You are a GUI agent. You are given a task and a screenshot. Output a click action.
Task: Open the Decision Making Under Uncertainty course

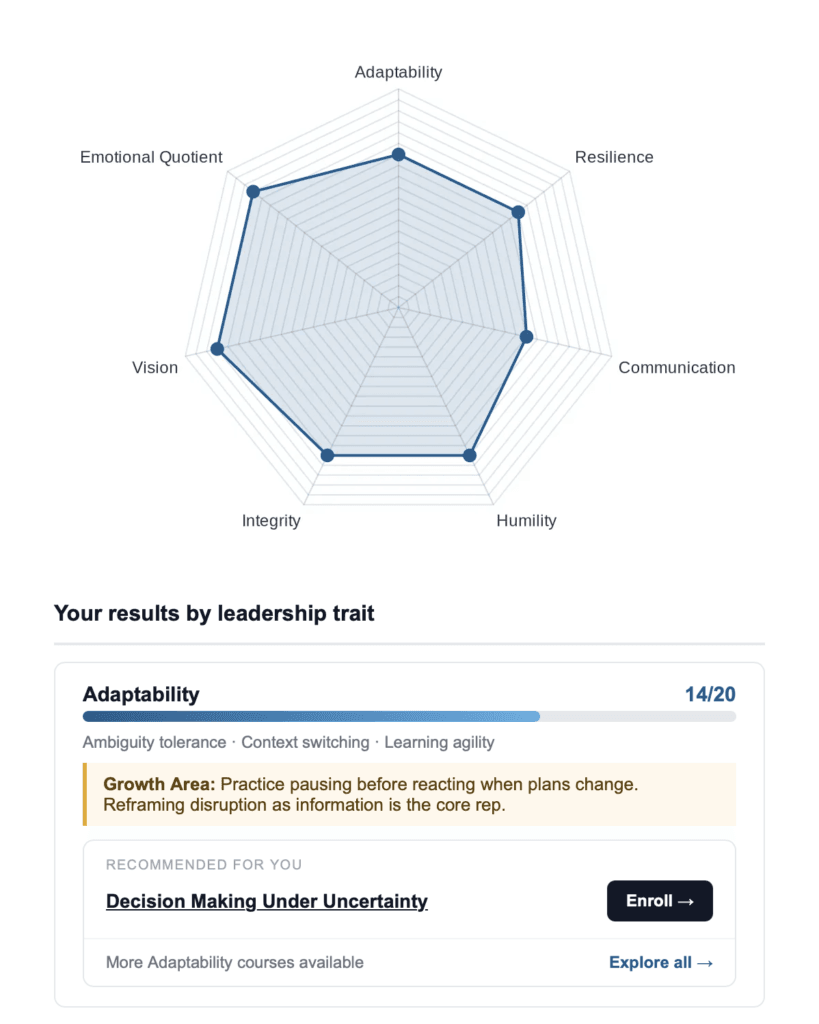pyautogui.click(x=267, y=901)
